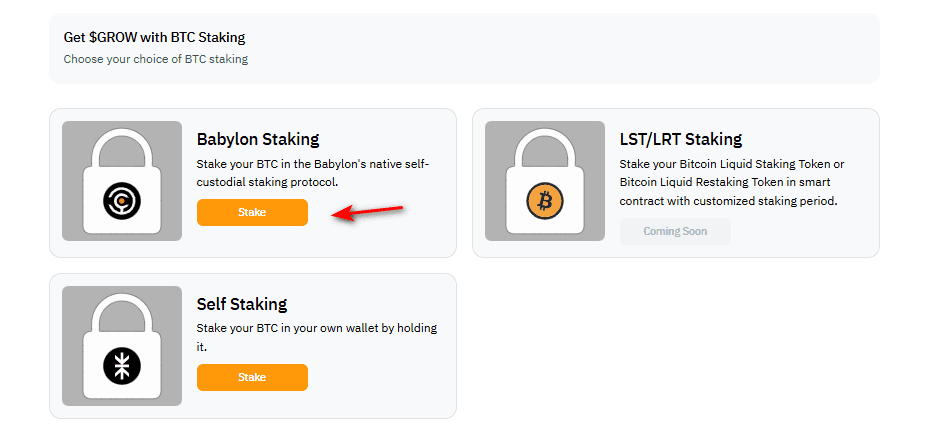Open the Self Staking heading
The image size is (926, 439).
242,304
